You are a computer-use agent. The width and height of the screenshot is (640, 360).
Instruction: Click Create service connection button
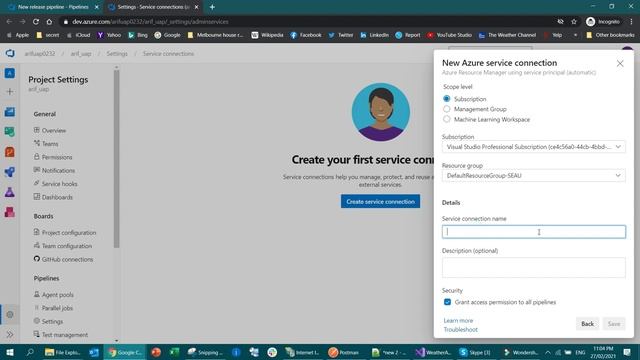(x=380, y=201)
